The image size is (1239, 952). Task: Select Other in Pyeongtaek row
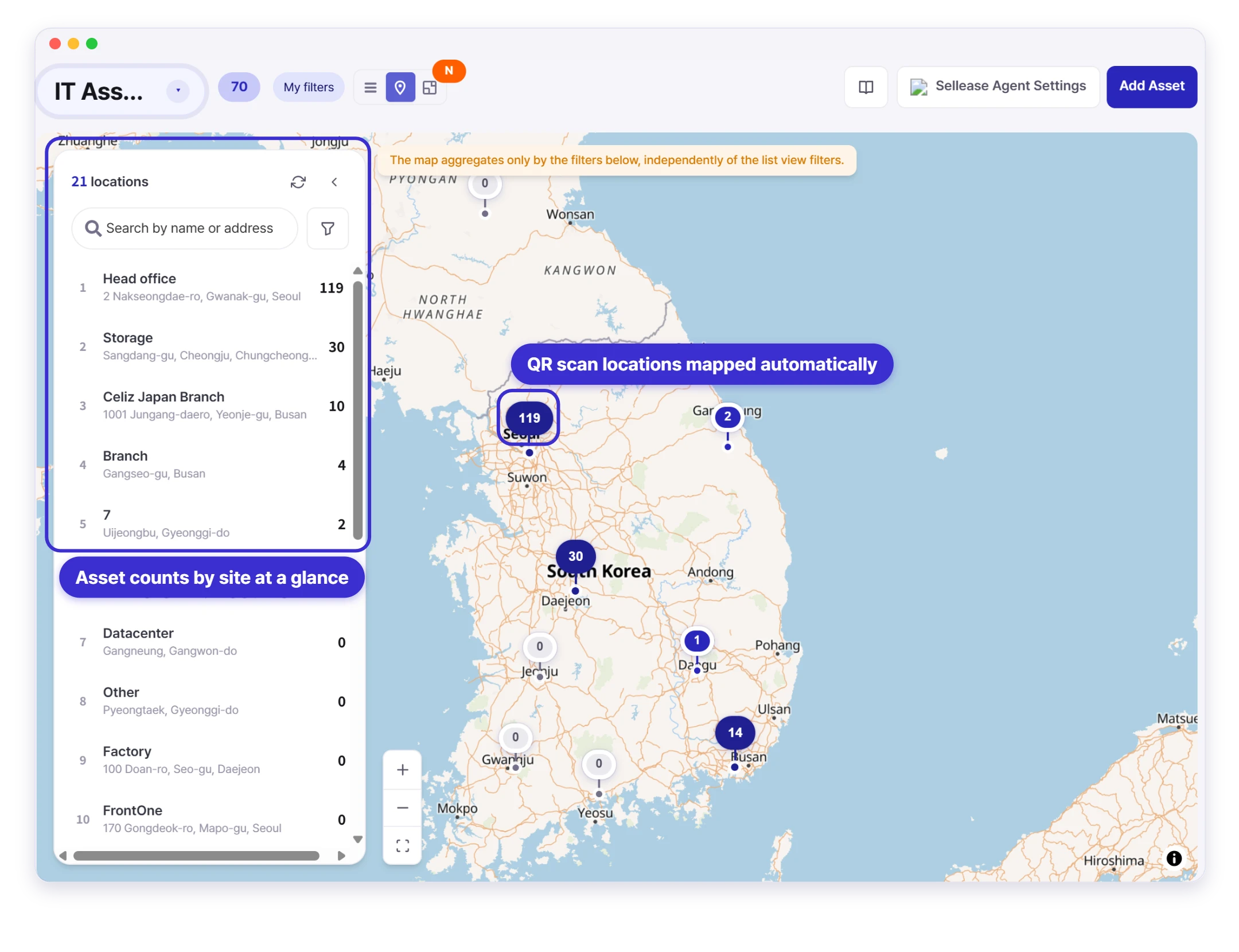click(x=209, y=701)
